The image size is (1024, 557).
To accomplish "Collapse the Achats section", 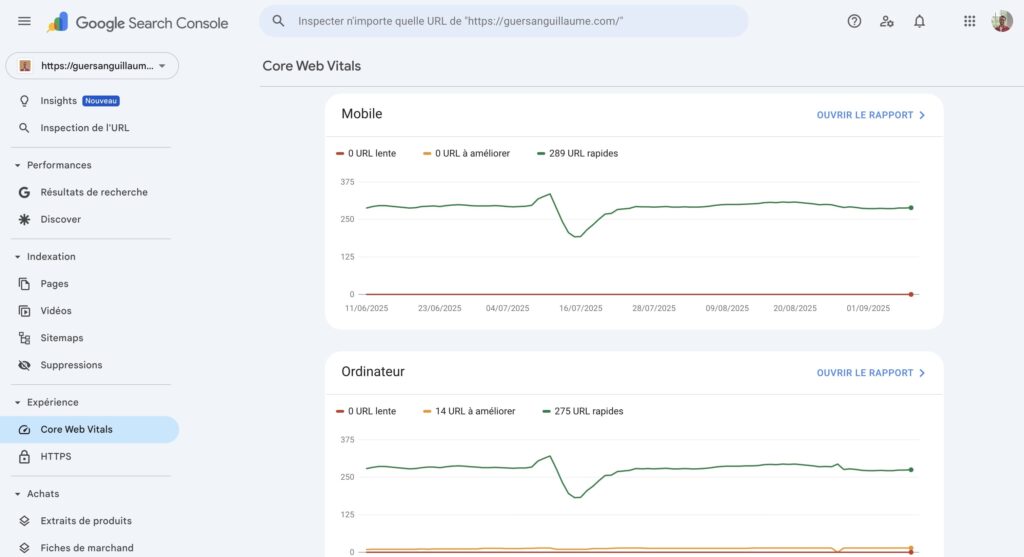I will tap(18, 494).
